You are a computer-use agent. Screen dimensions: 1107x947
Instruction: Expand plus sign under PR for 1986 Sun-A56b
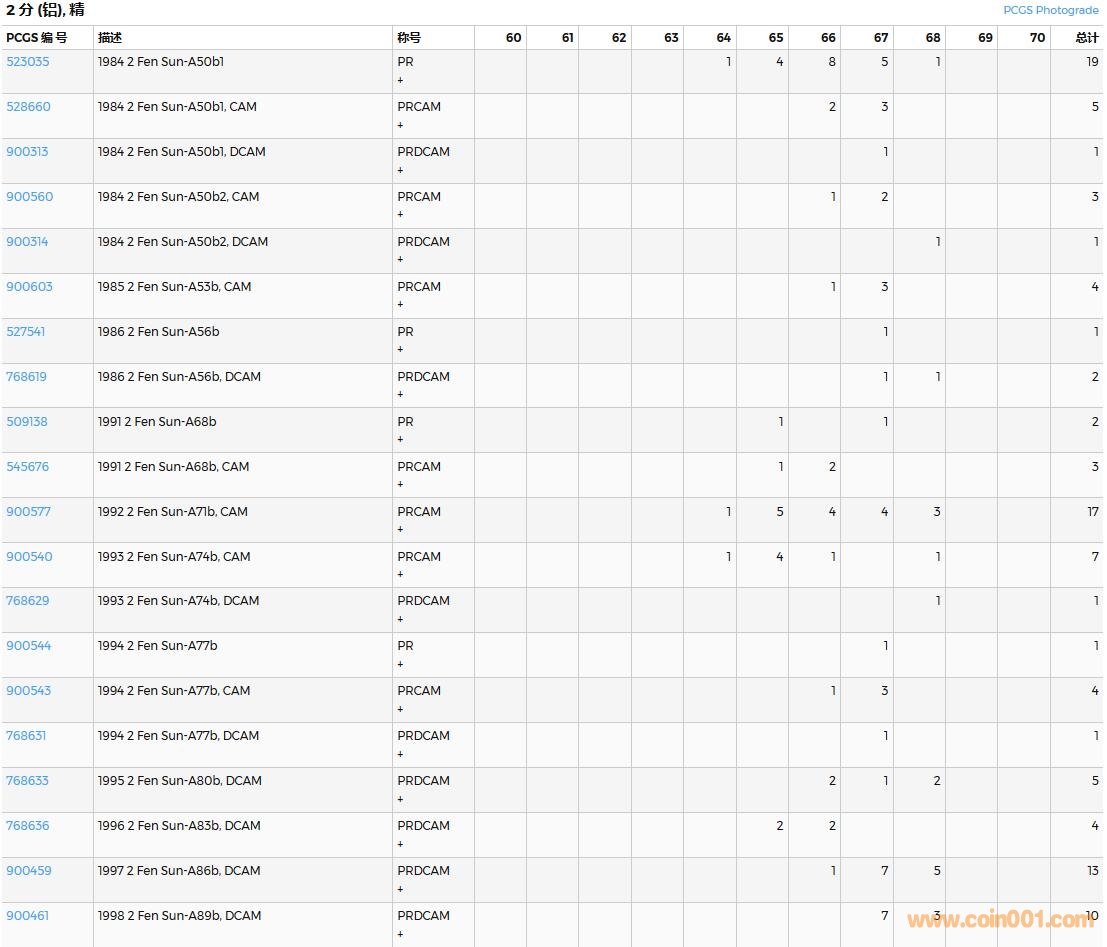[x=401, y=350]
